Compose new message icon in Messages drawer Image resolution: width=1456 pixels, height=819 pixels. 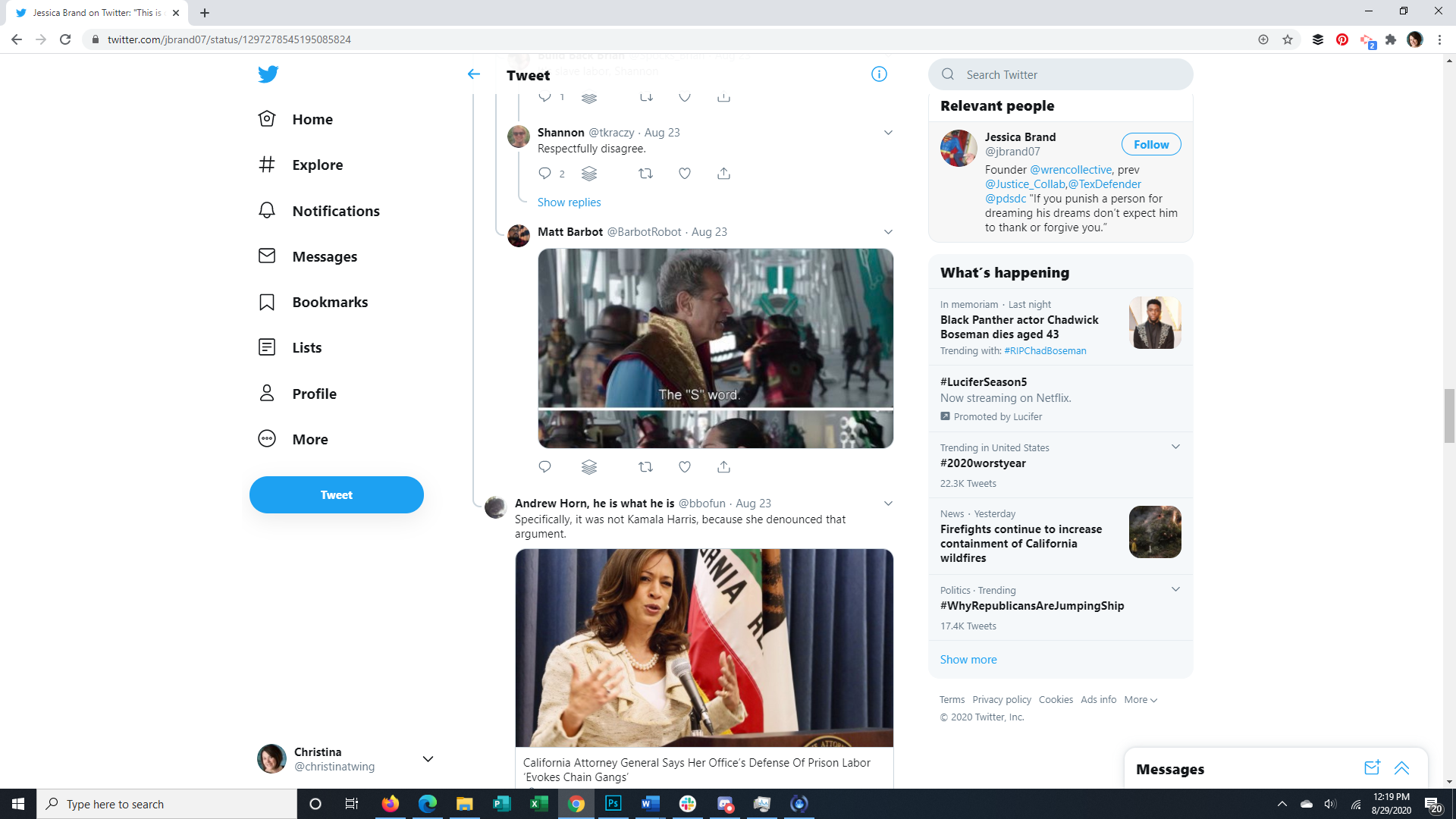1371,768
